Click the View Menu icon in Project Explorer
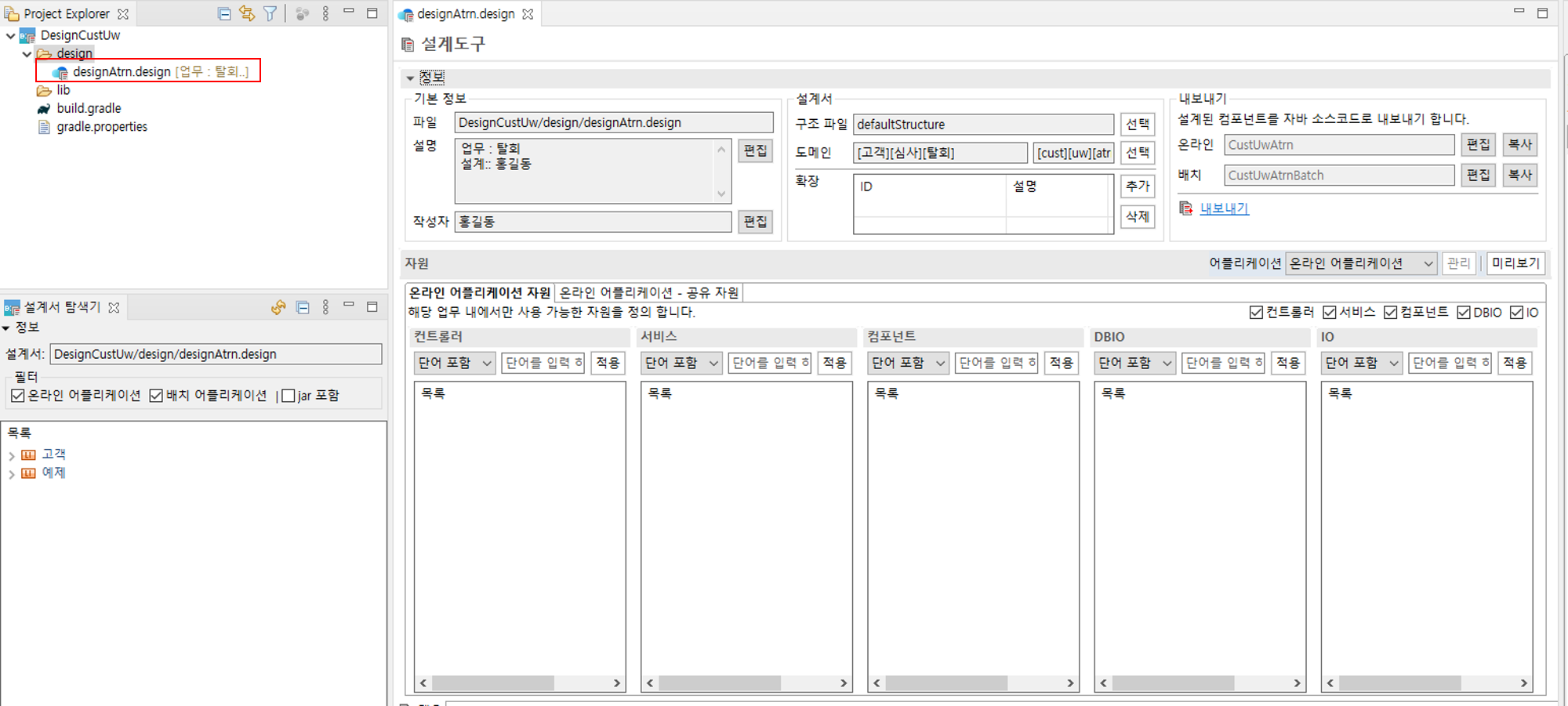This screenshot has width=1568, height=706. pyautogui.click(x=325, y=13)
